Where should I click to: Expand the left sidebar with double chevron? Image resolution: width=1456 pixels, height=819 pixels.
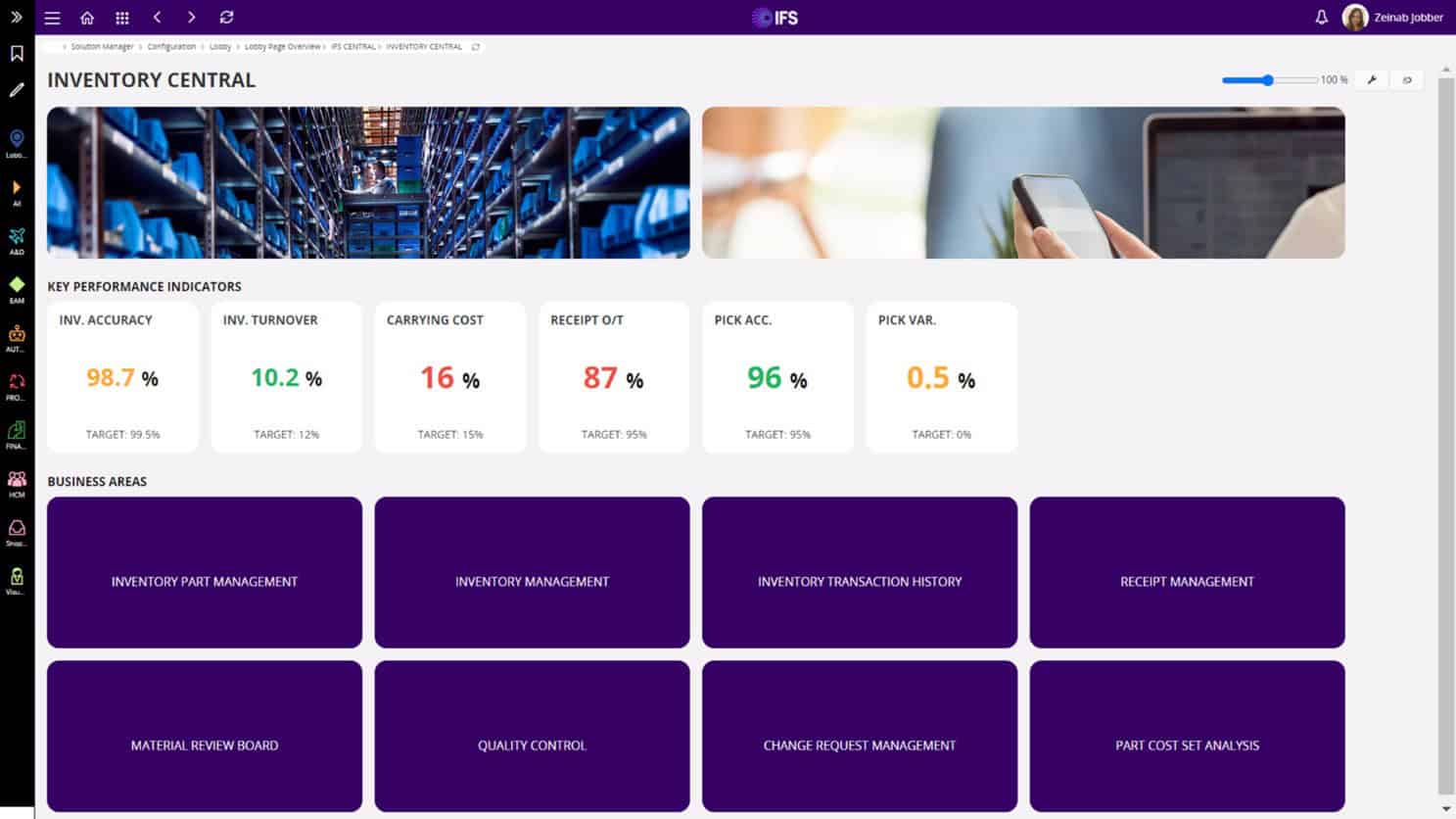17,17
